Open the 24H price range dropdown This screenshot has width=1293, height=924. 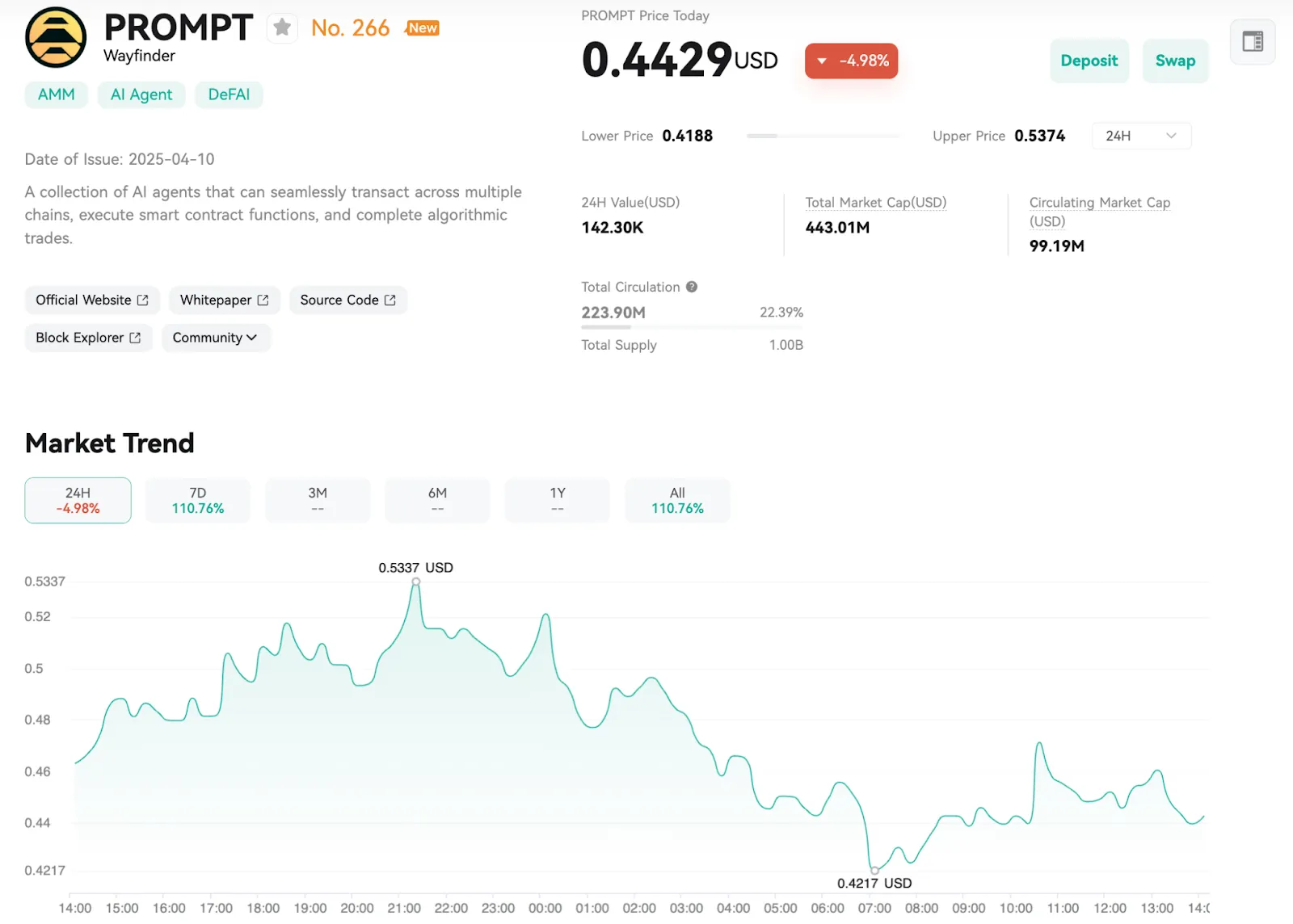(1141, 136)
